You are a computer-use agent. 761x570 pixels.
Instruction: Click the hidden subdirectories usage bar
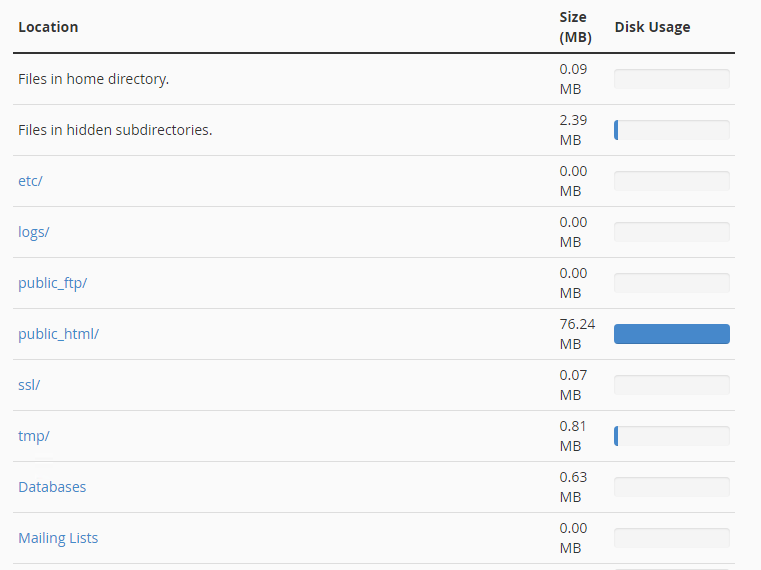672,130
